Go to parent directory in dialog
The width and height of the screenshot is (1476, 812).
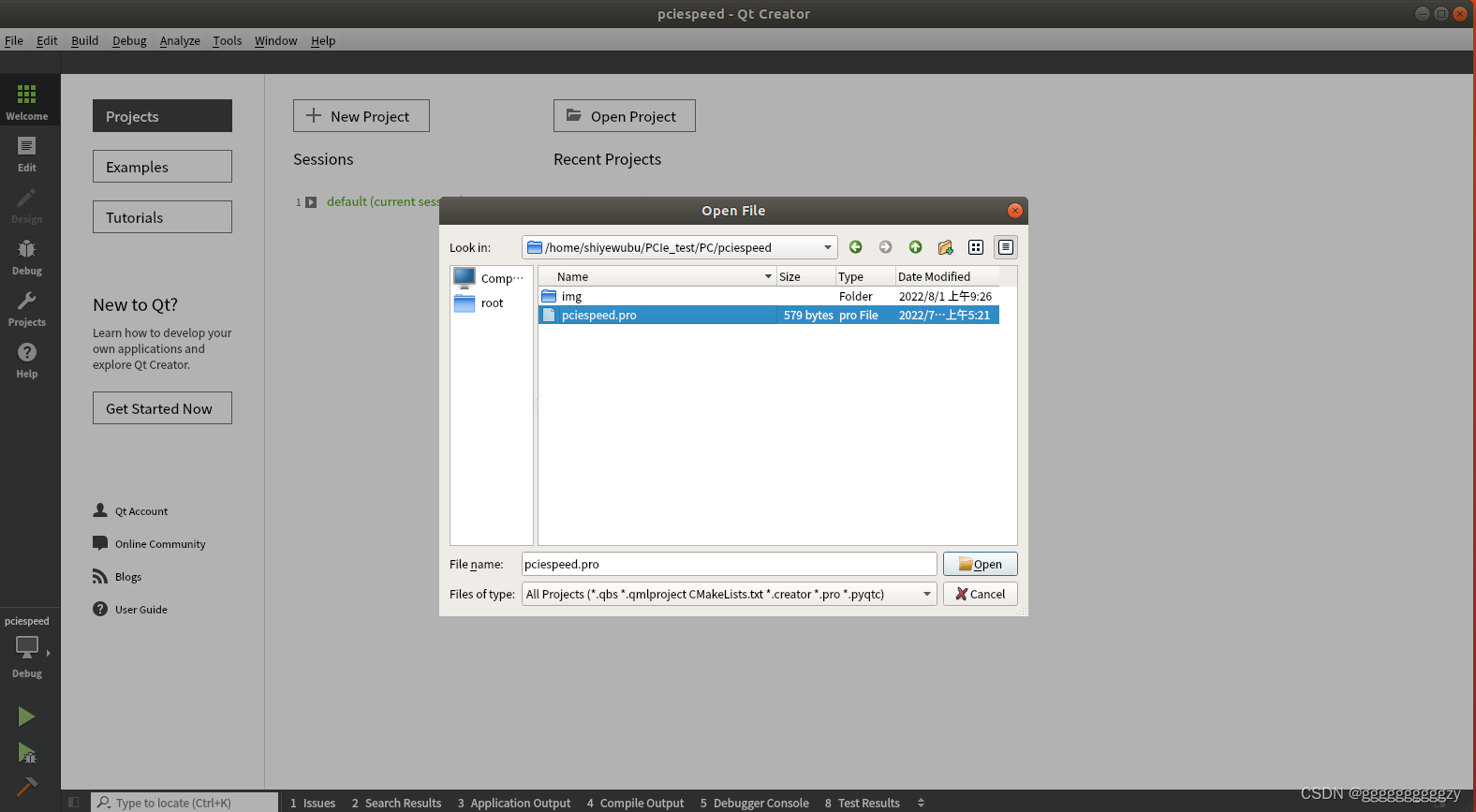click(915, 247)
